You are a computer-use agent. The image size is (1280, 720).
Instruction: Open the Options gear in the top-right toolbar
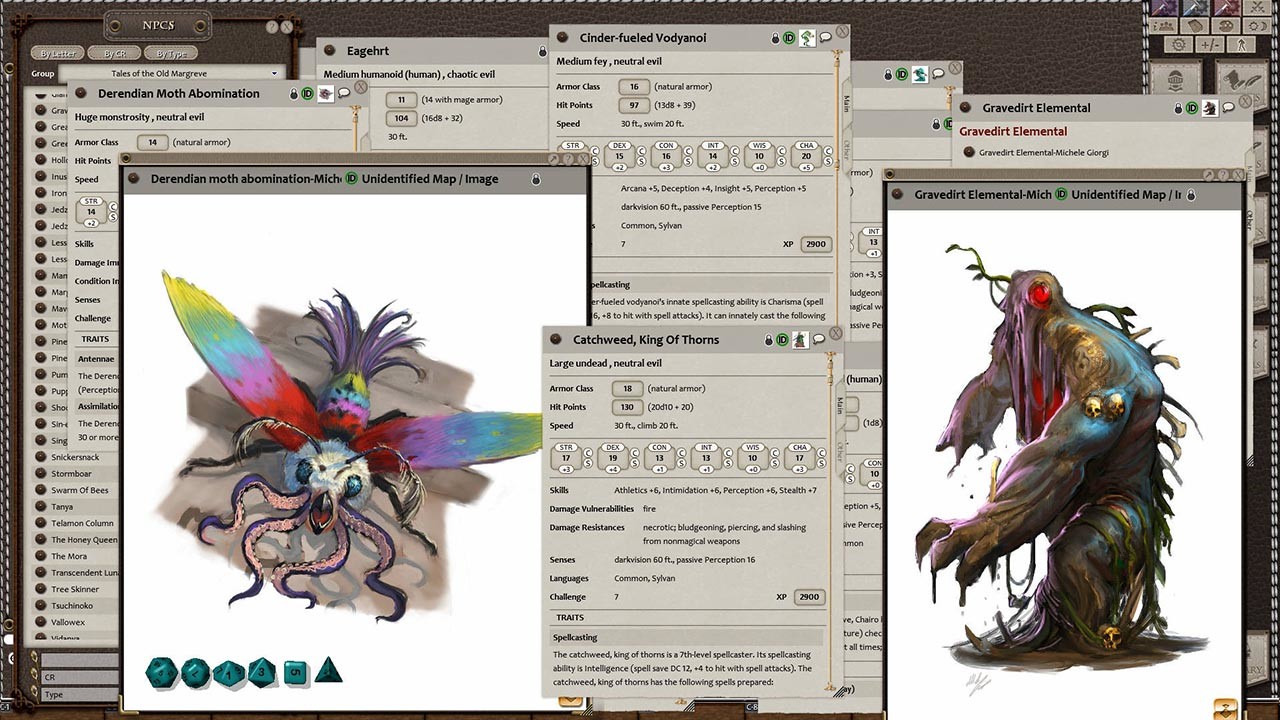pos(1178,44)
